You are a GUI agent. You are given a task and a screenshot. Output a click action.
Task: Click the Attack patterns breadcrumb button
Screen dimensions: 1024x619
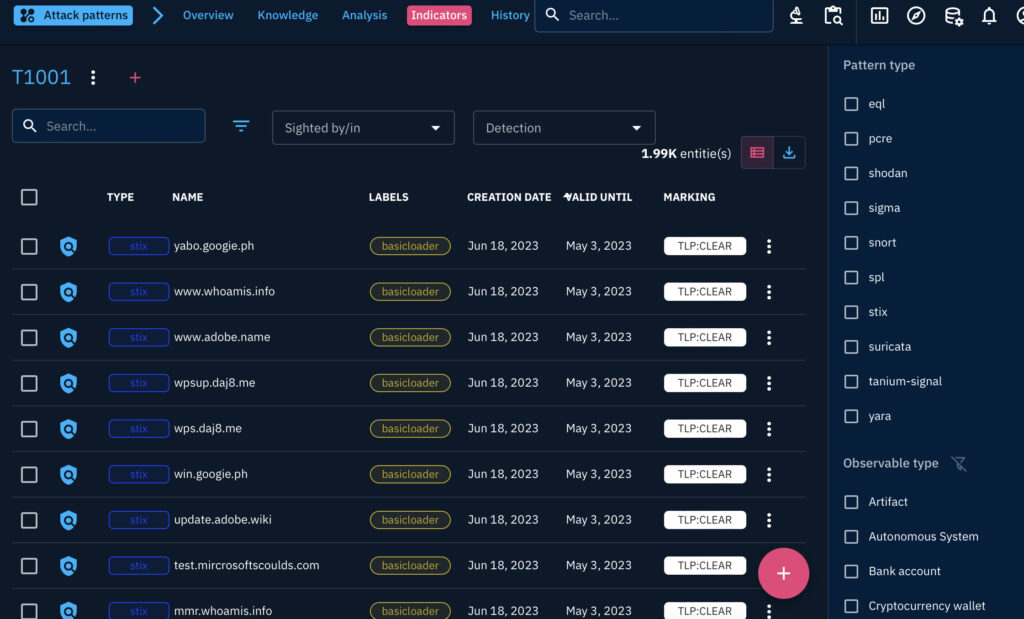(73, 16)
